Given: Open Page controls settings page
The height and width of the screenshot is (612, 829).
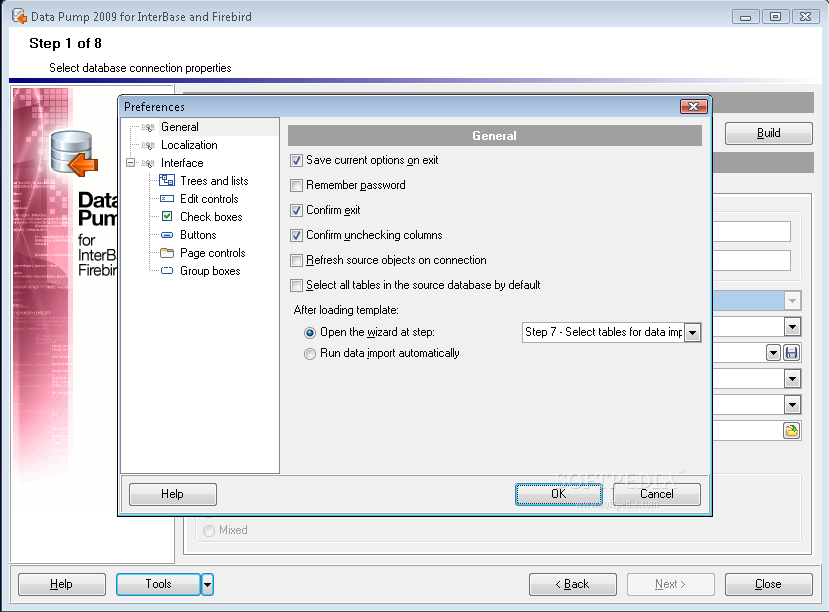Looking at the screenshot, I should [x=213, y=253].
